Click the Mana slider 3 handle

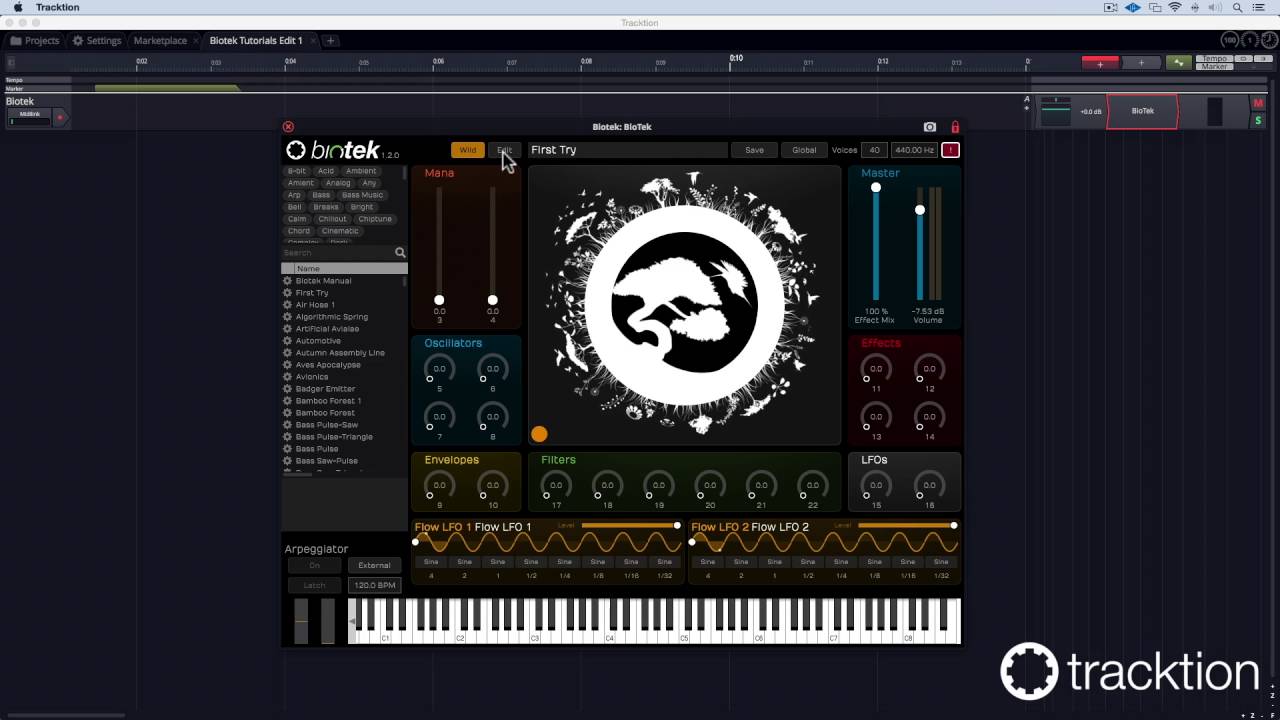click(x=439, y=300)
